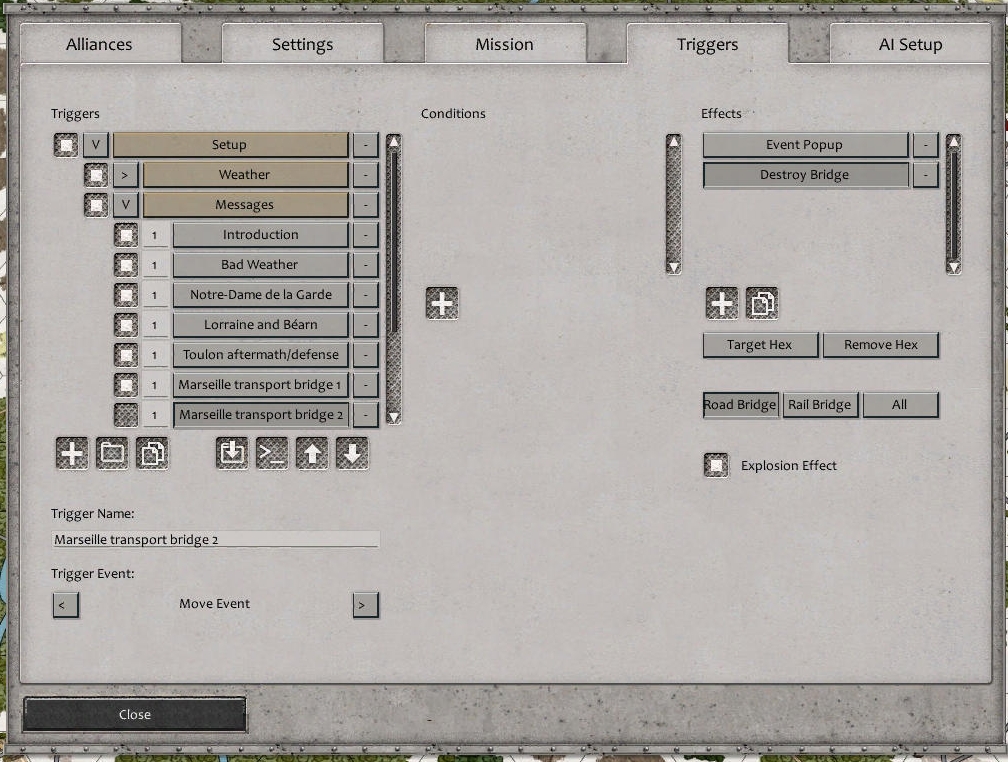Click the Target Hex button
The image size is (1008, 762).
[x=760, y=344]
